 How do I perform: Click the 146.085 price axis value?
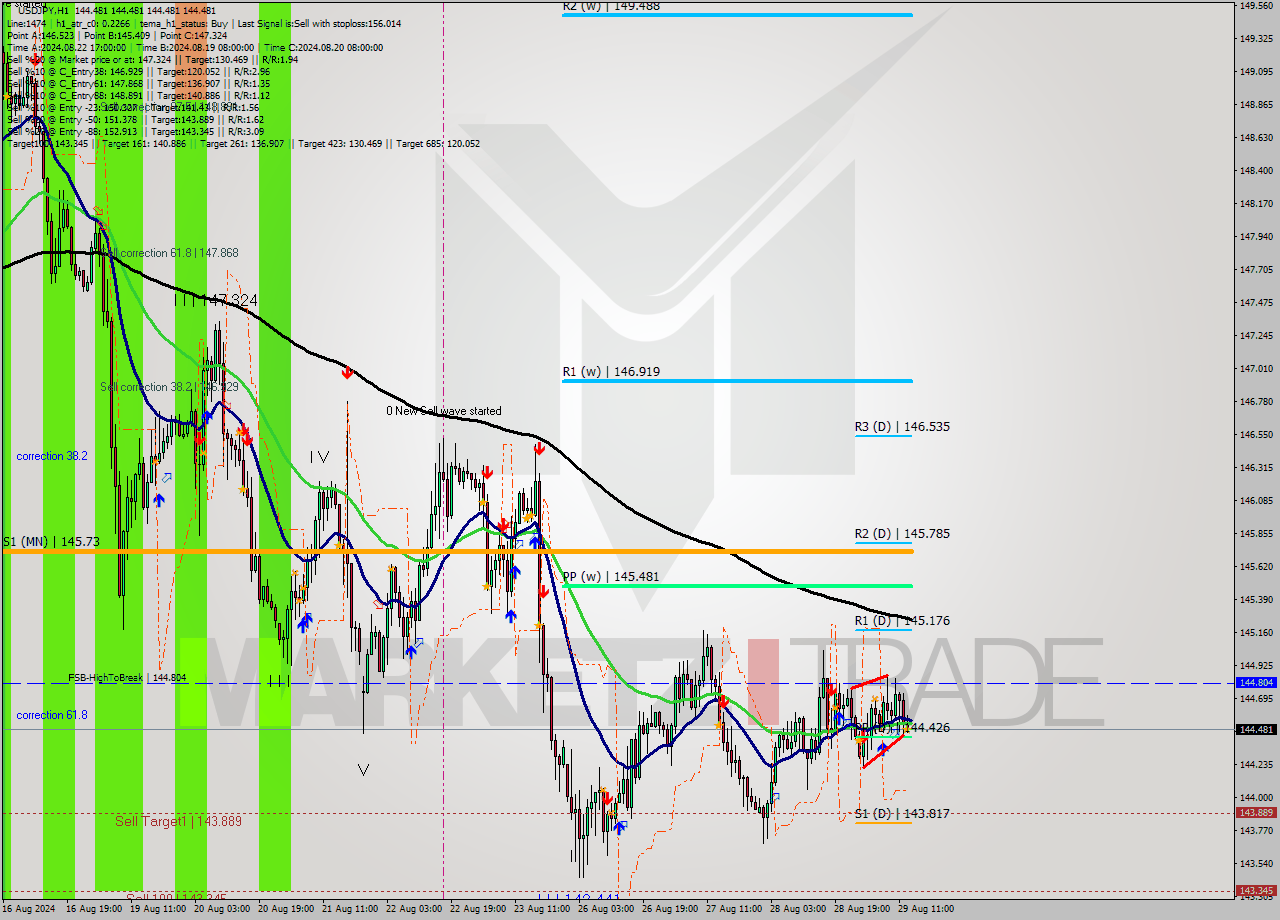coord(1256,500)
